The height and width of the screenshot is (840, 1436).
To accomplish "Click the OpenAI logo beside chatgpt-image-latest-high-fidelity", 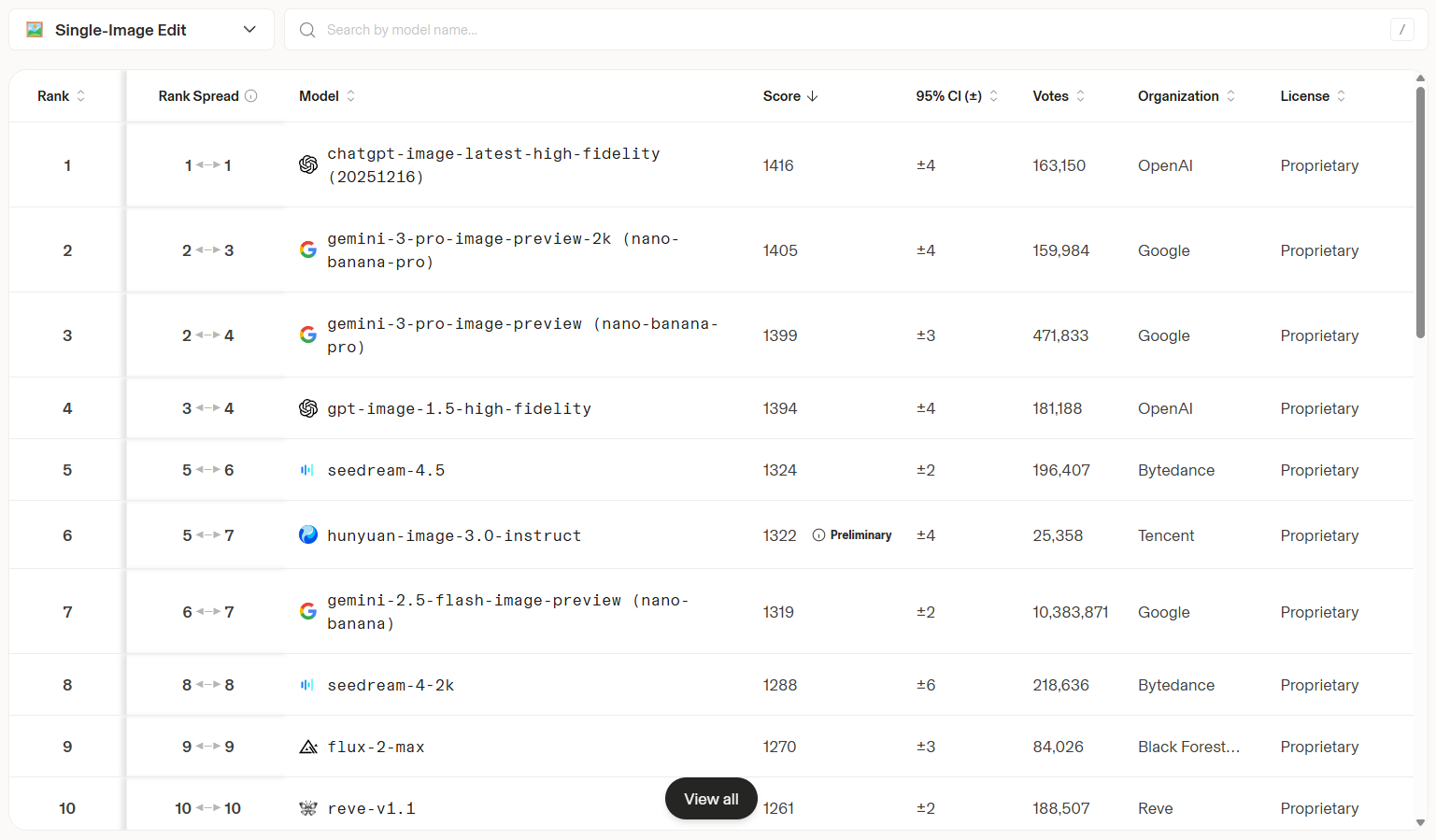I will click(308, 164).
